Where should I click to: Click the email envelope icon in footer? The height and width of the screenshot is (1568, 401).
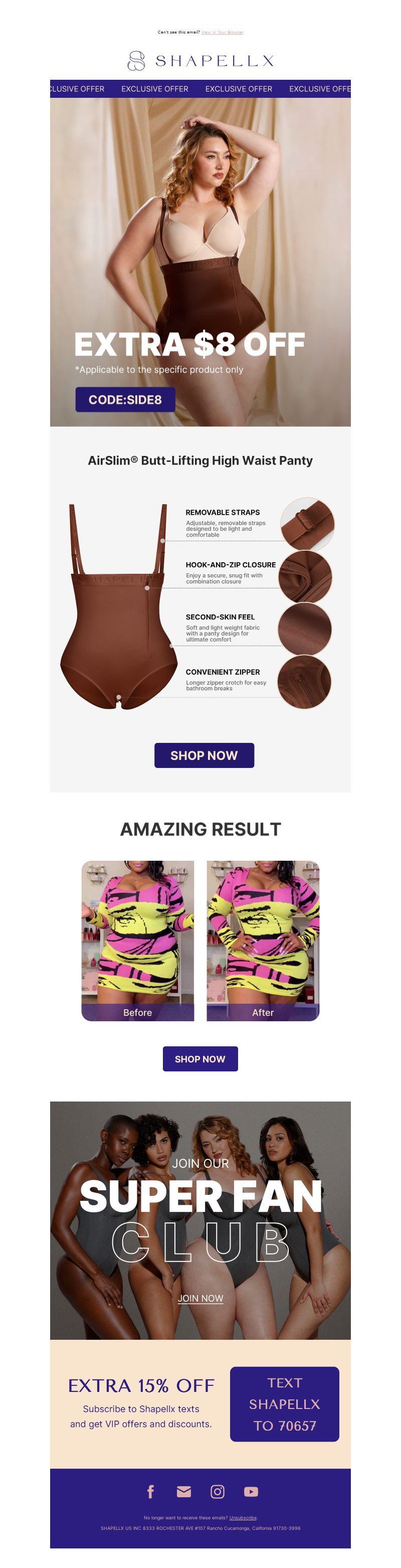pos(184,1491)
